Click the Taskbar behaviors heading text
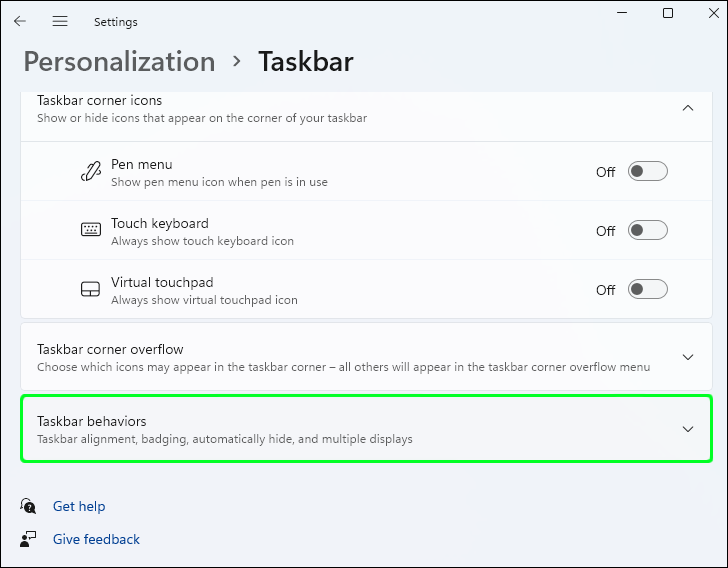Screen dimensions: 728x568 coord(91,421)
